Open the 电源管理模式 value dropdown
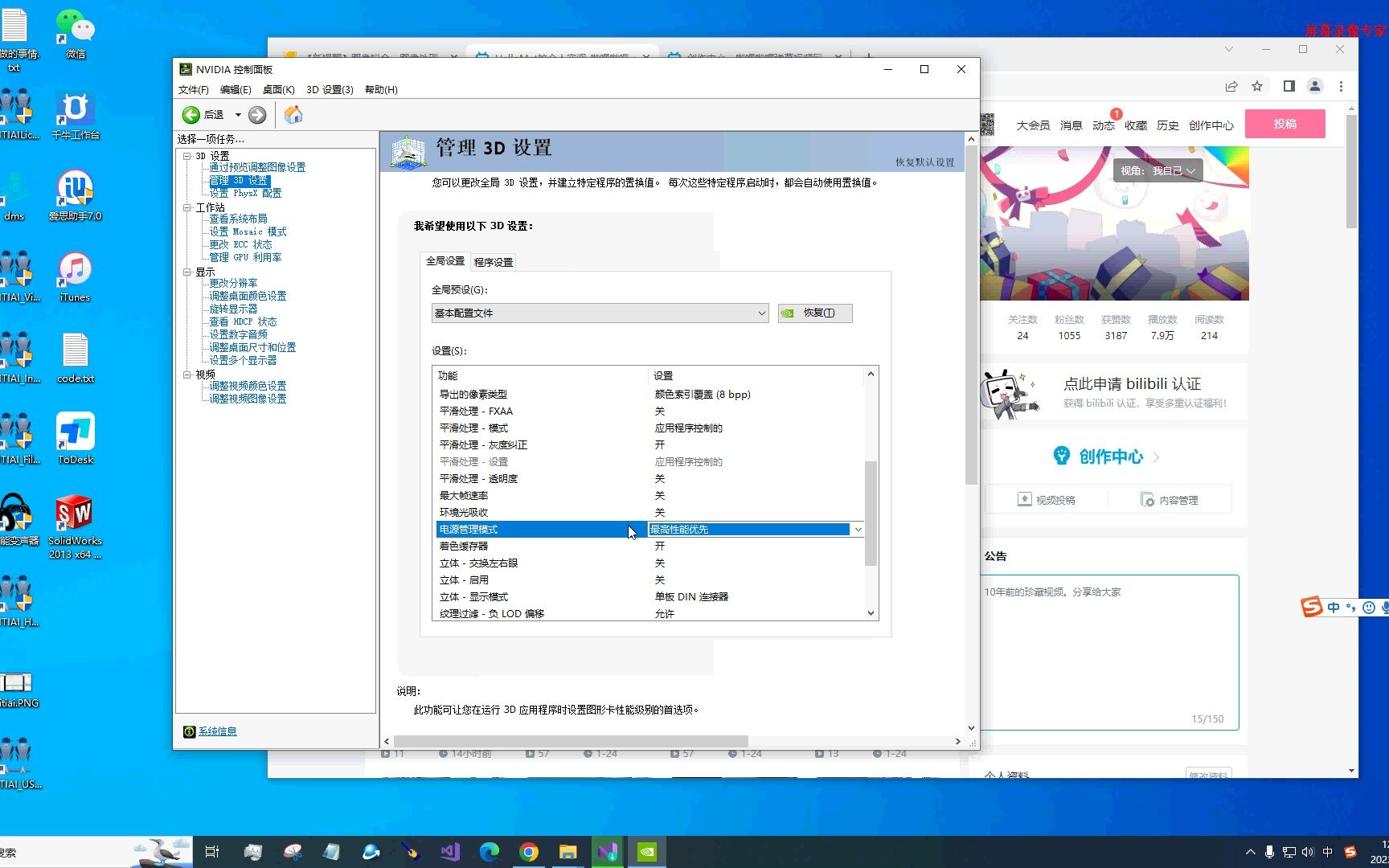This screenshot has width=1389, height=868. tap(858, 529)
